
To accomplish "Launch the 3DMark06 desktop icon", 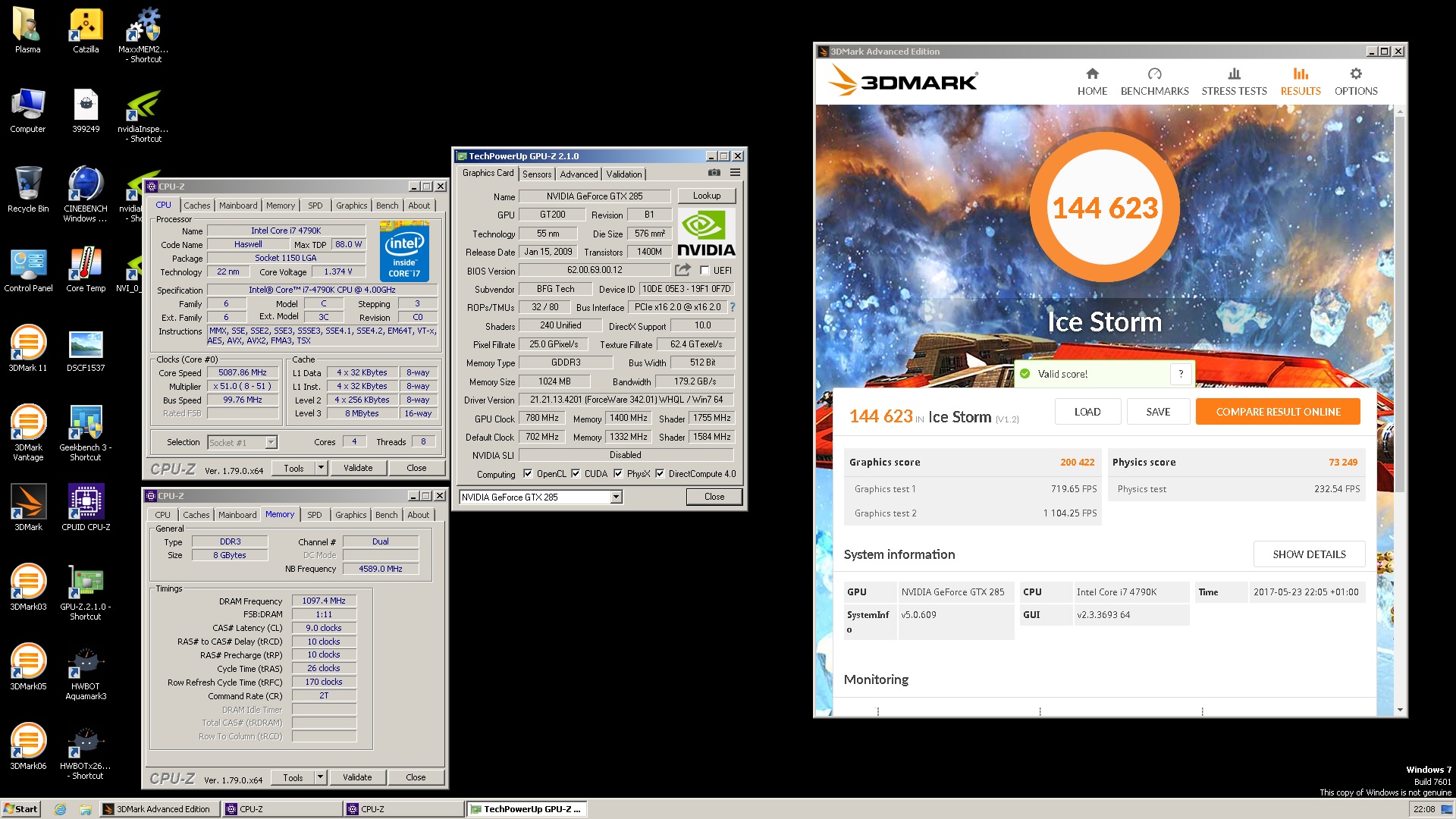I will click(27, 747).
